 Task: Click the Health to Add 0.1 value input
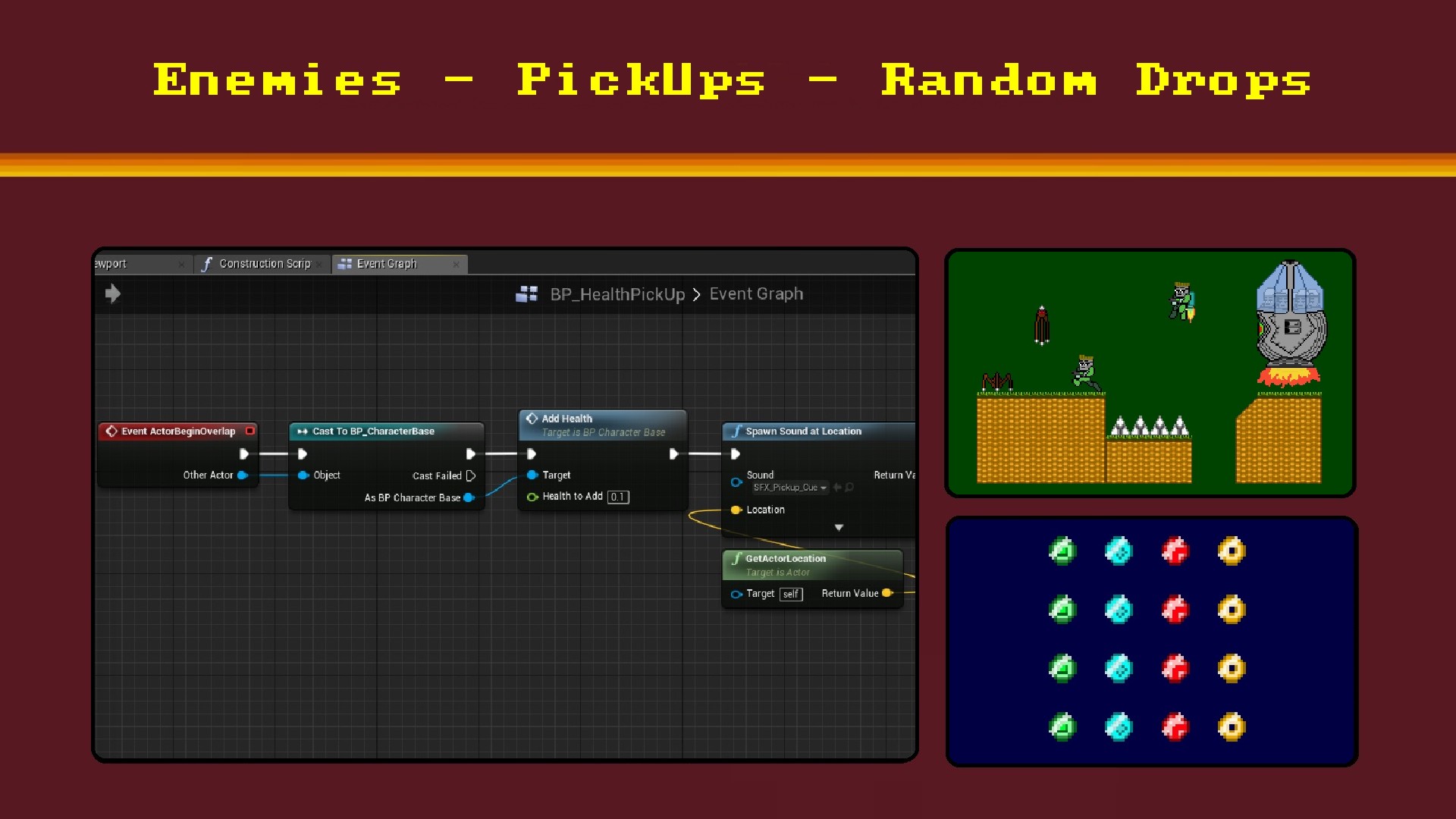click(619, 496)
